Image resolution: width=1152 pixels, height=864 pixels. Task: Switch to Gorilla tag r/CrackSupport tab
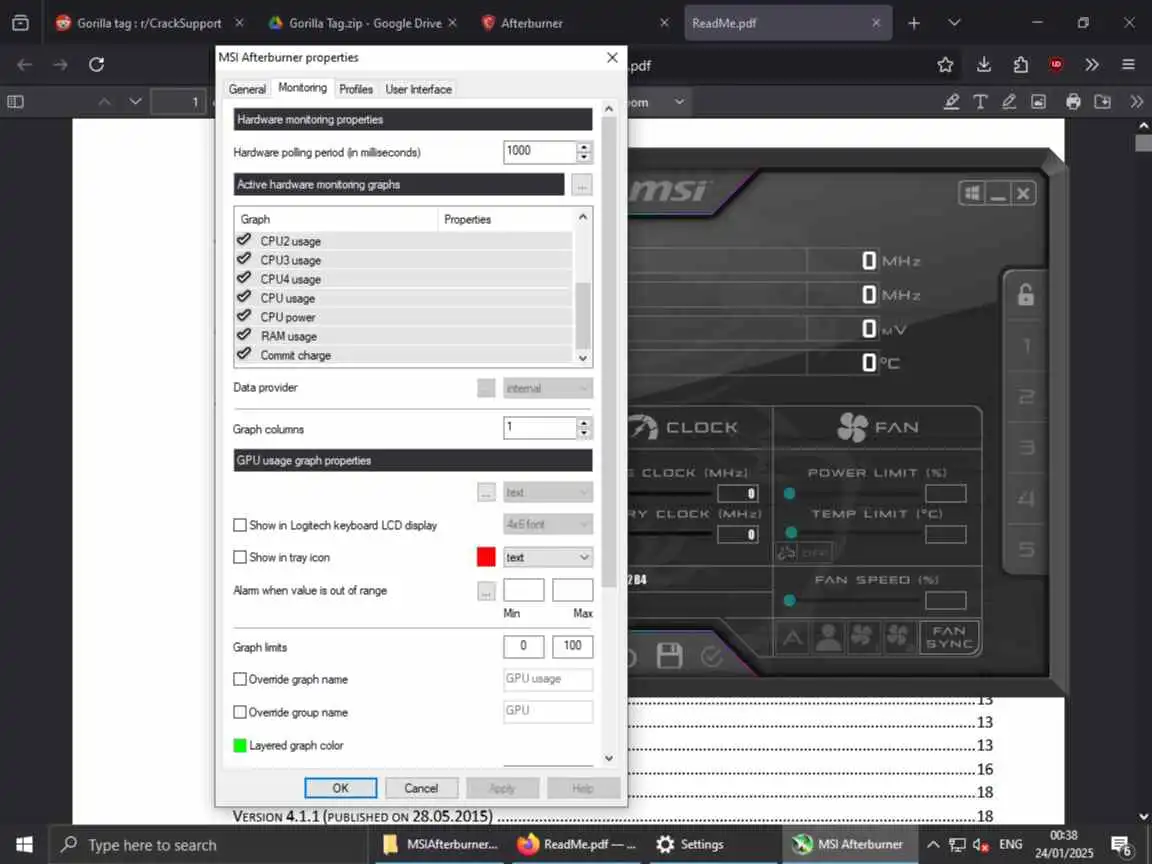click(148, 23)
